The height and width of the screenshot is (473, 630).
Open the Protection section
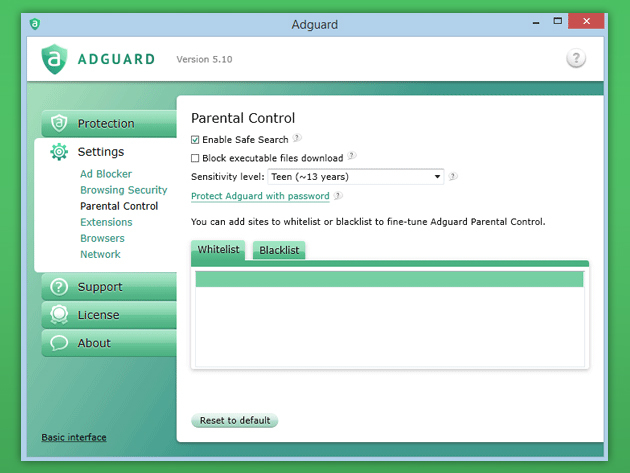[109, 123]
